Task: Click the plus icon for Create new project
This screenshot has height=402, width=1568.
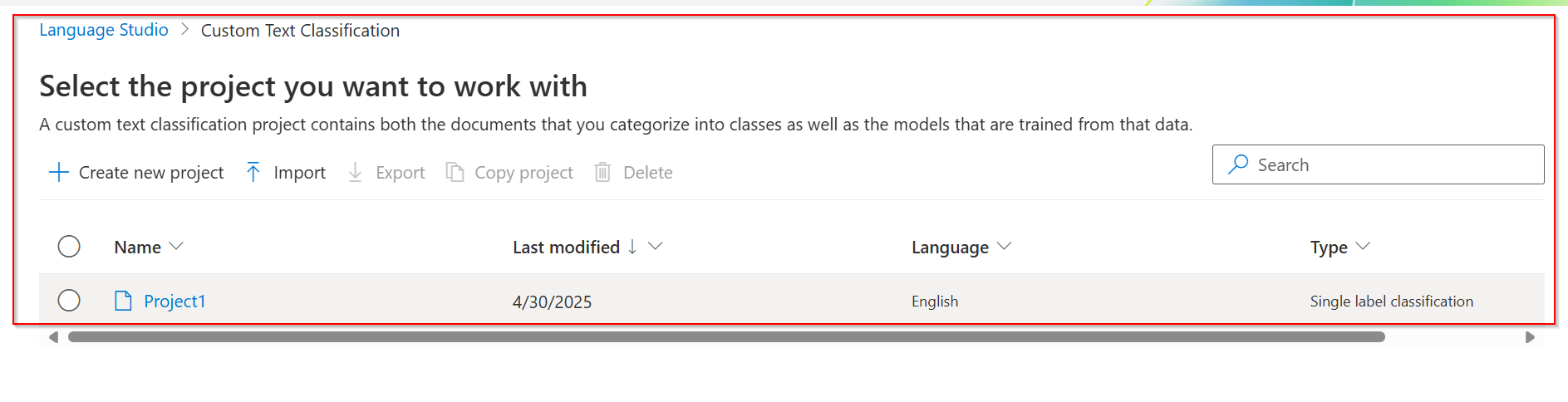Action: click(x=58, y=173)
